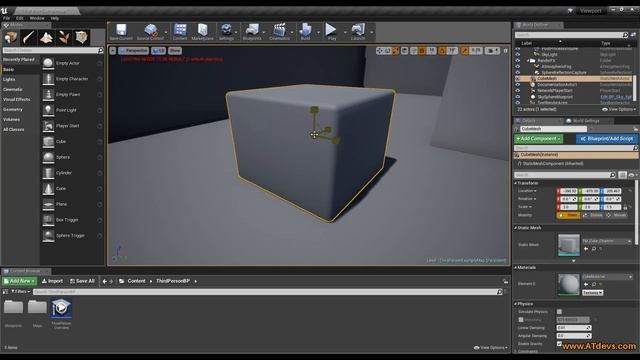Click the material sphere thumbnail
This screenshot has height=360, width=640.
coord(569,284)
